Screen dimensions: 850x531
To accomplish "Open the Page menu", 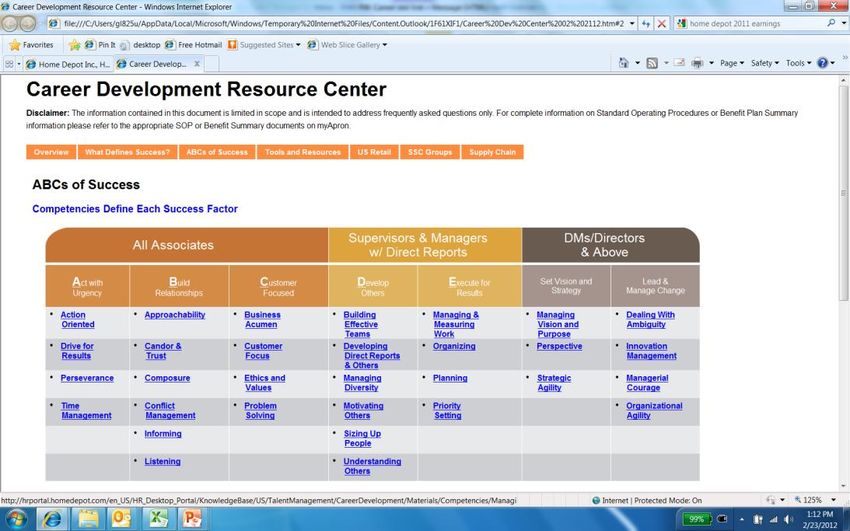I will pyautogui.click(x=732, y=63).
